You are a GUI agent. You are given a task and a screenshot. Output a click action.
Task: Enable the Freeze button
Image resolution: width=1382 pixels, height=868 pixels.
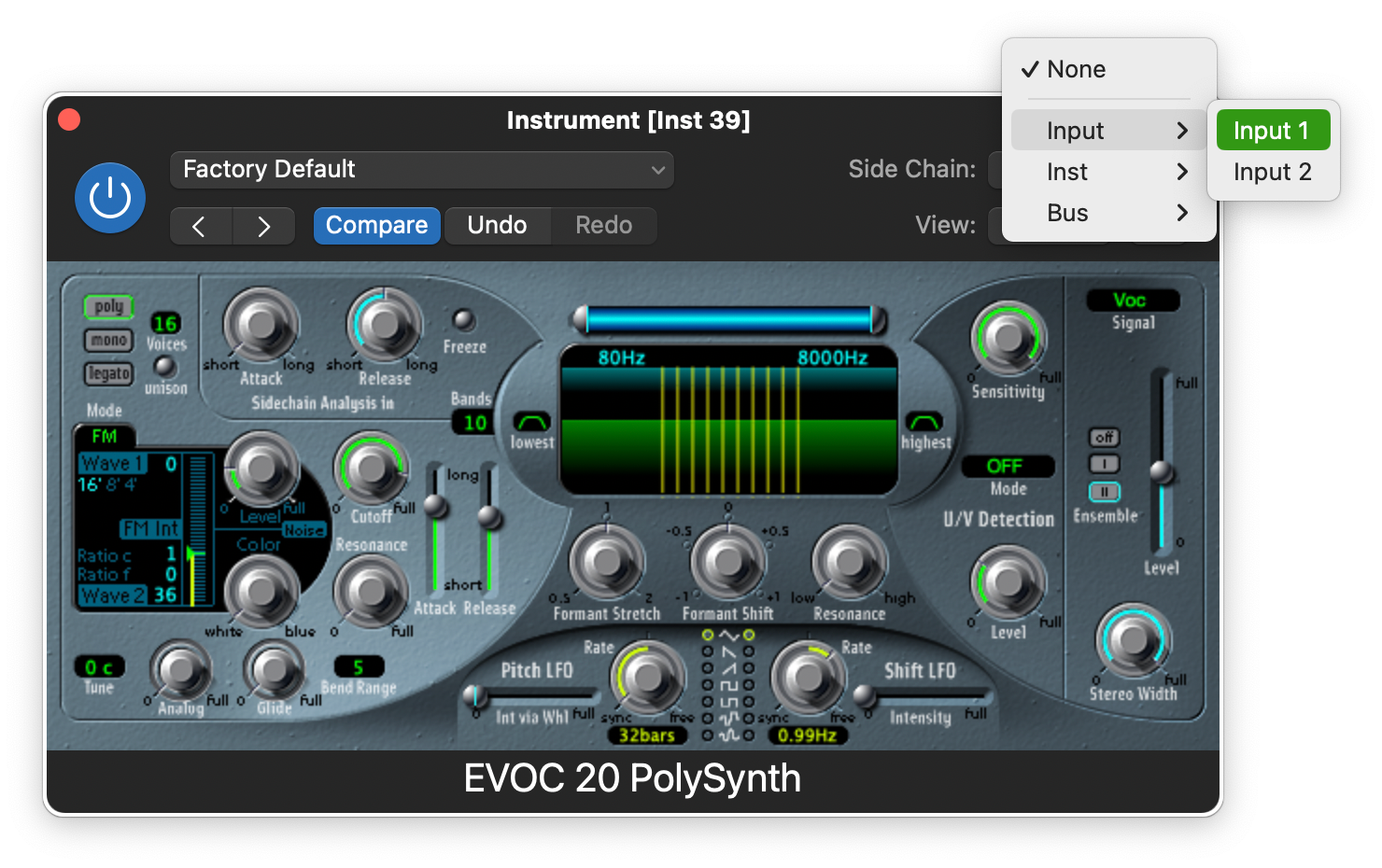[463, 320]
